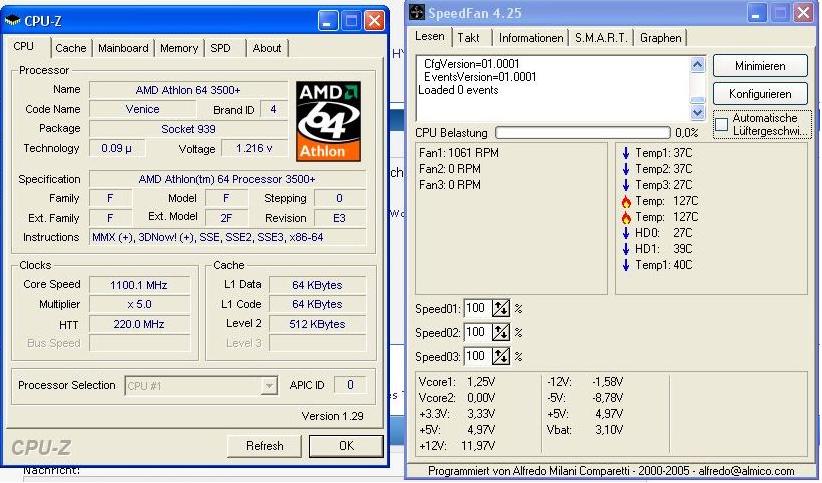Image resolution: width=822 pixels, height=483 pixels.
Task: Click the Multiplier value x 5.0
Action: pyautogui.click(x=139, y=305)
